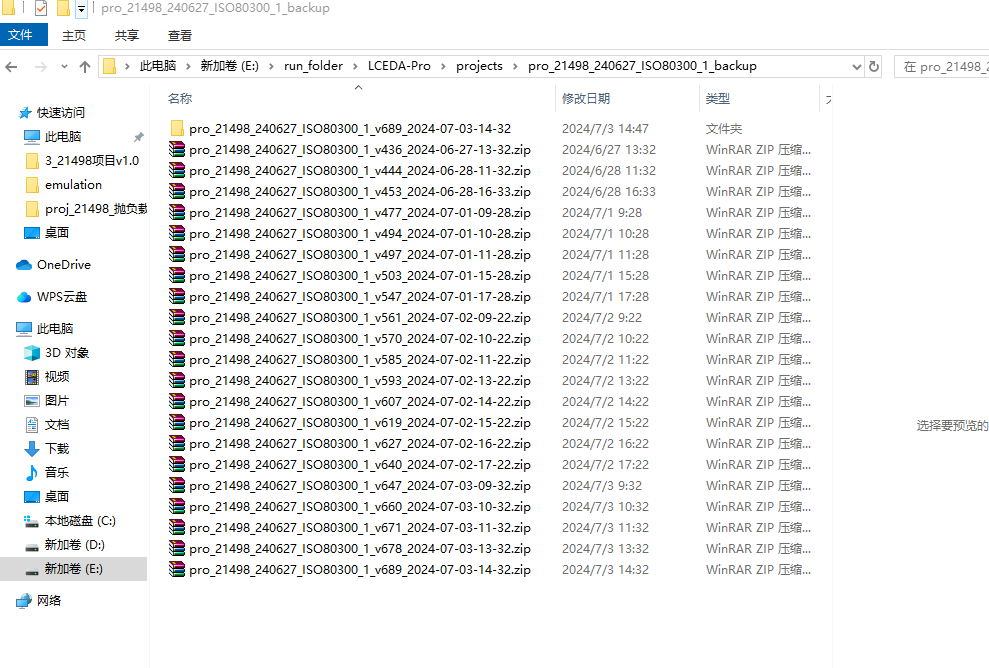Select 3D 对象 in the sidebar
The width and height of the screenshot is (989, 668).
(67, 353)
